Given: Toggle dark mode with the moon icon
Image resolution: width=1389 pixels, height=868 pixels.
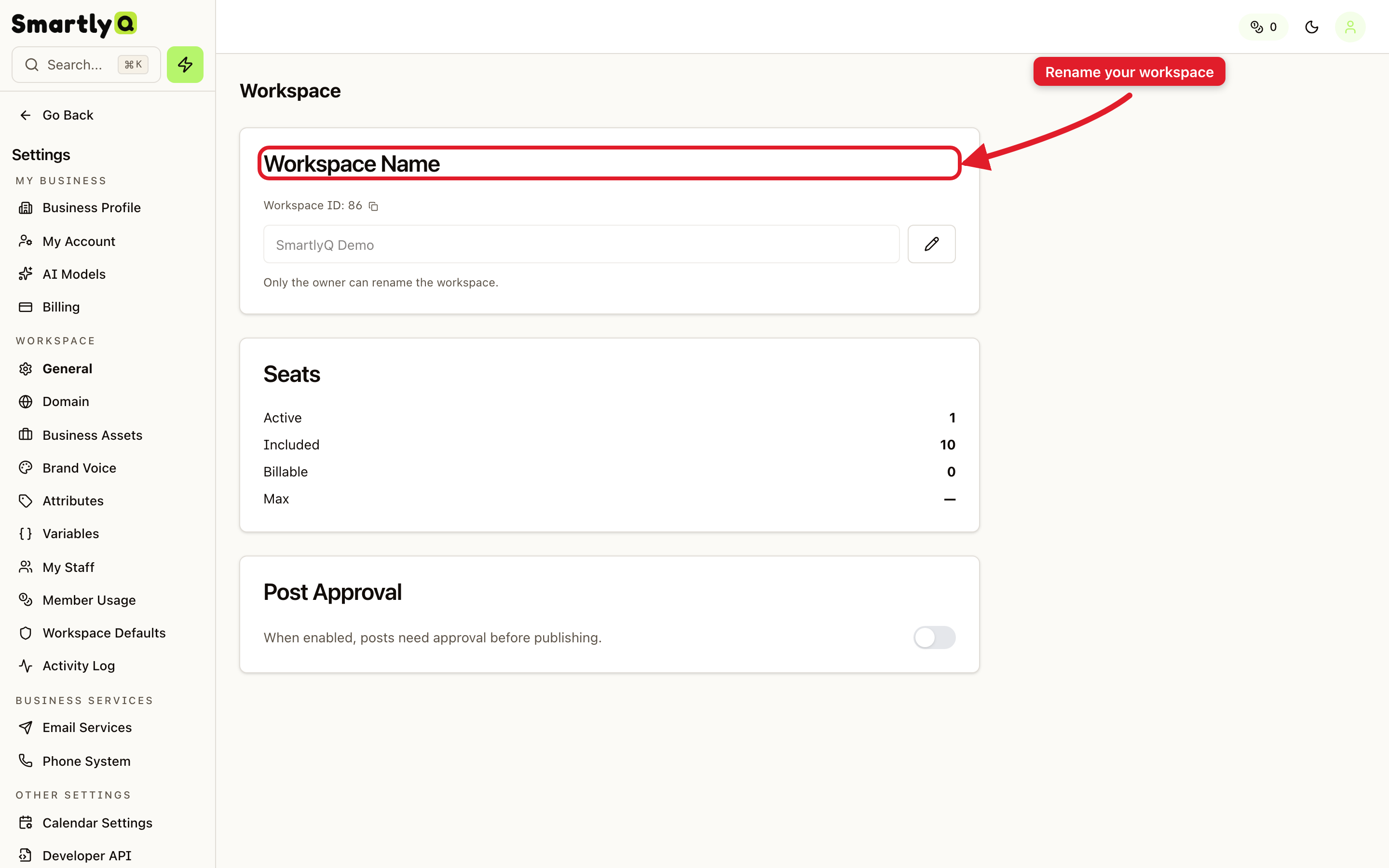Looking at the screenshot, I should 1311,27.
